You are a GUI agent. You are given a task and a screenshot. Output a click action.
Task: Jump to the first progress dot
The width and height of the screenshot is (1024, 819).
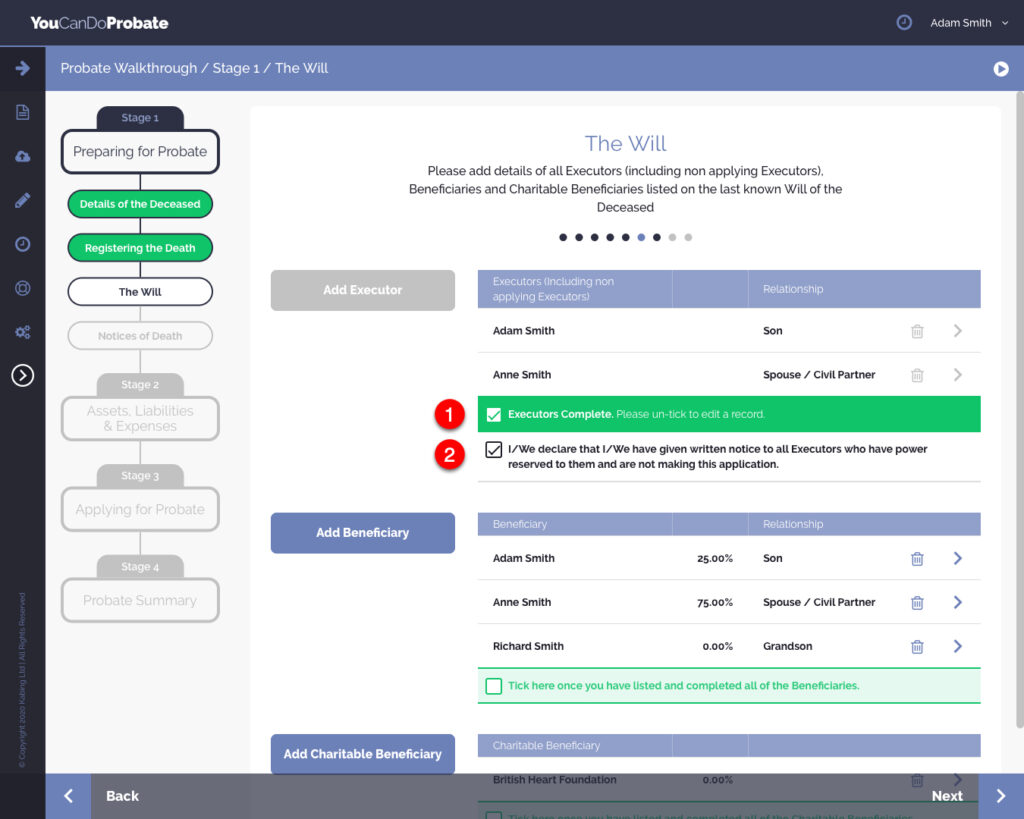(563, 238)
